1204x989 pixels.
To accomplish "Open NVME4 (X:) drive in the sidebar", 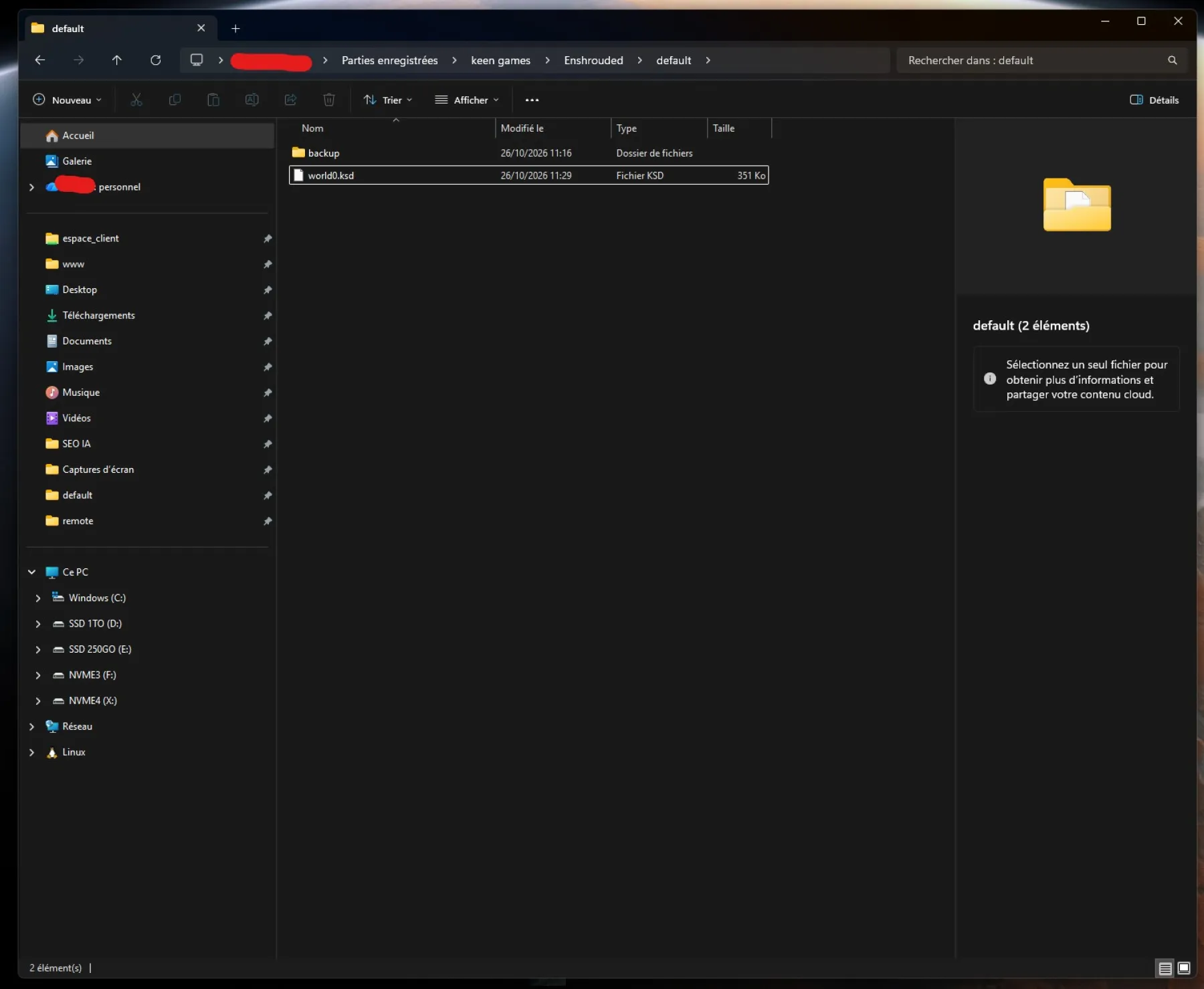I will tap(92, 701).
